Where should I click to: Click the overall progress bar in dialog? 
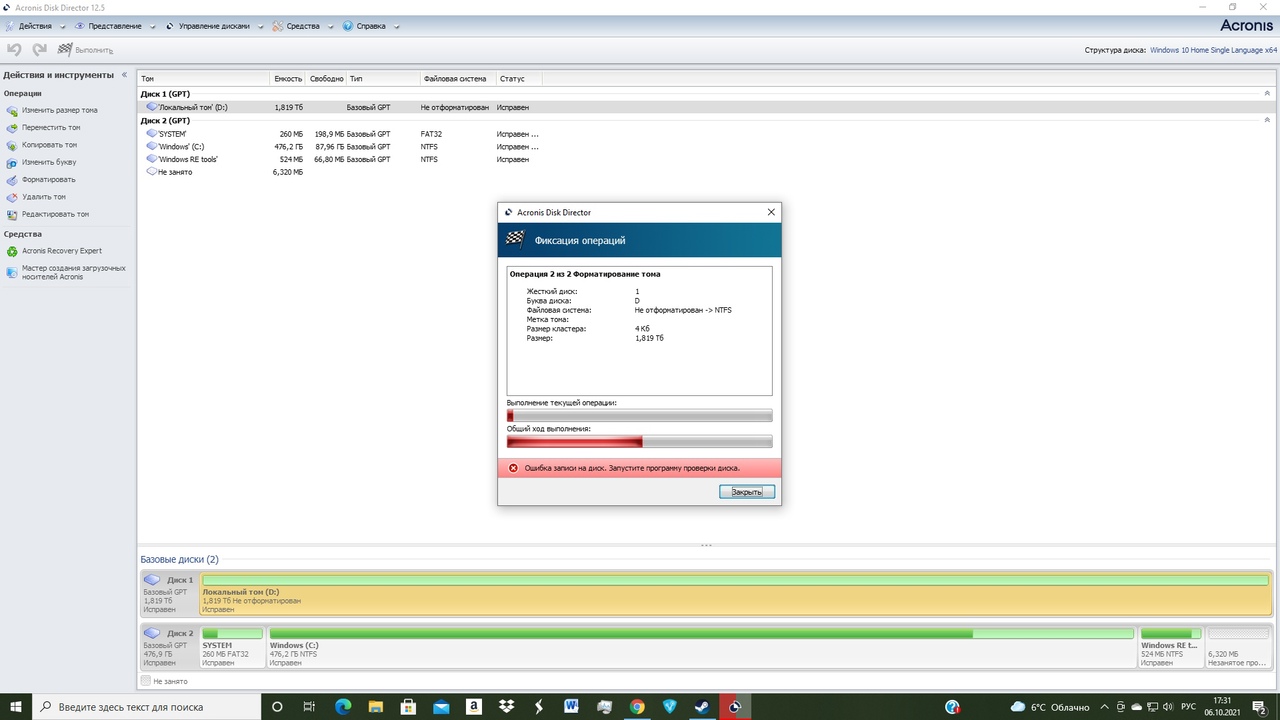tap(640, 442)
